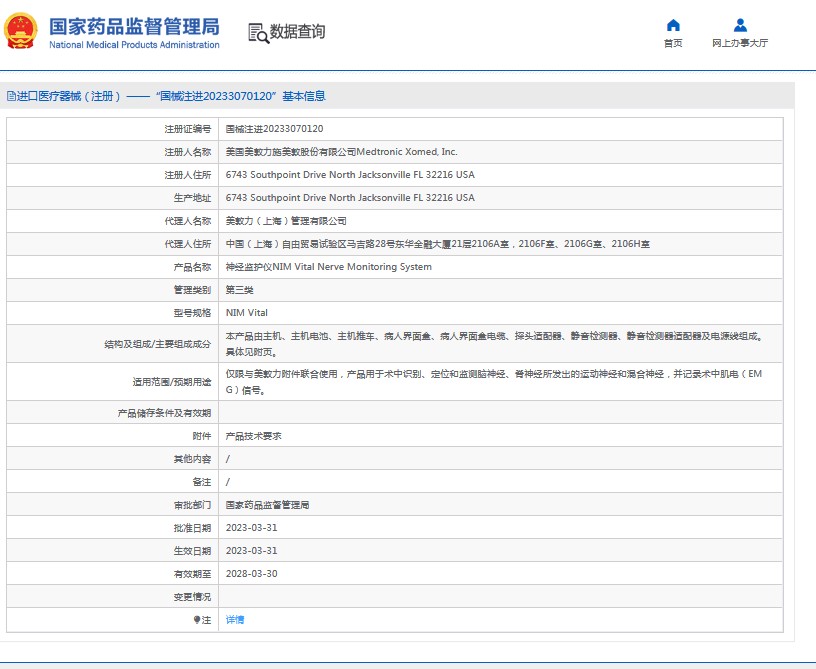
Task: Click the national emblem logo
Action: [21, 31]
